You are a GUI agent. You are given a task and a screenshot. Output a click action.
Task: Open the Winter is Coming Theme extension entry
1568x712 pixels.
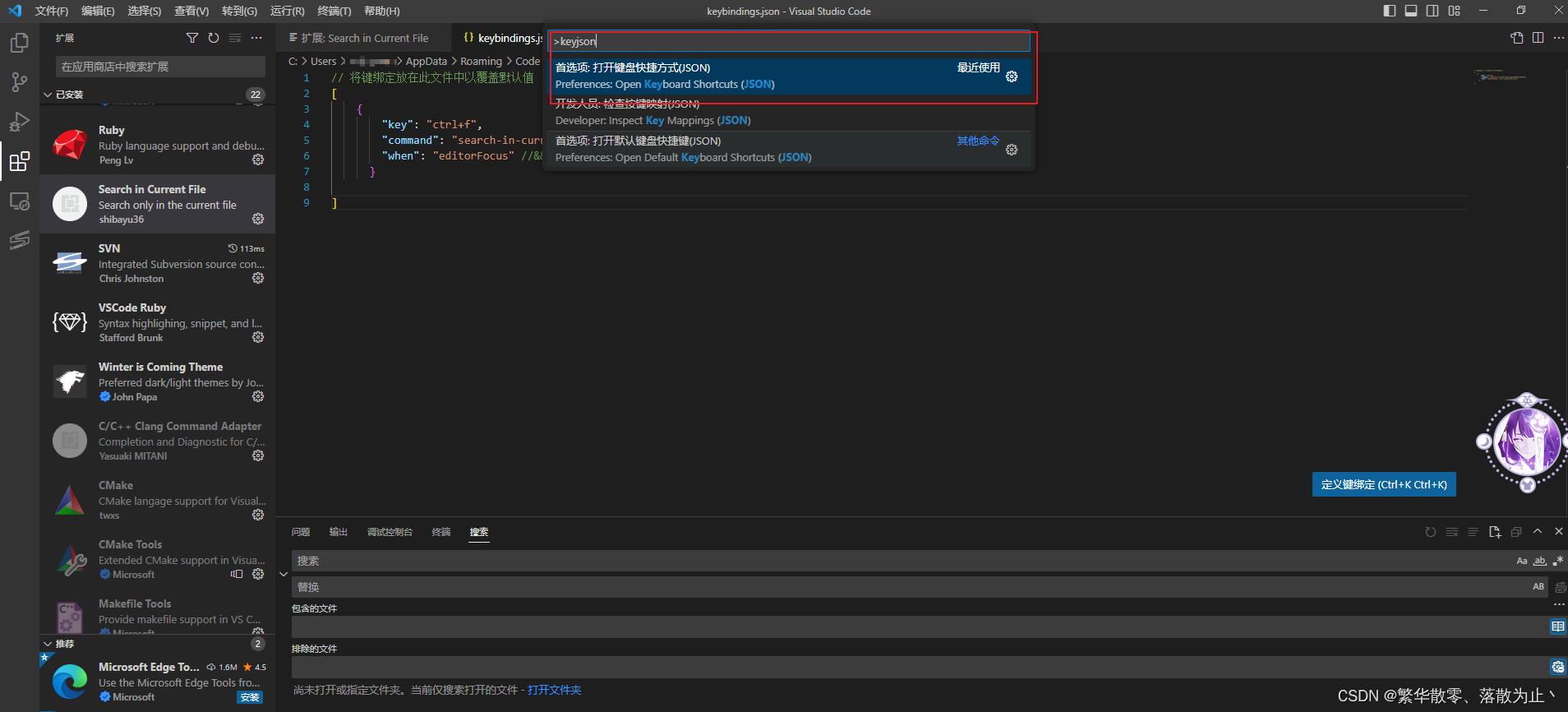(157, 381)
